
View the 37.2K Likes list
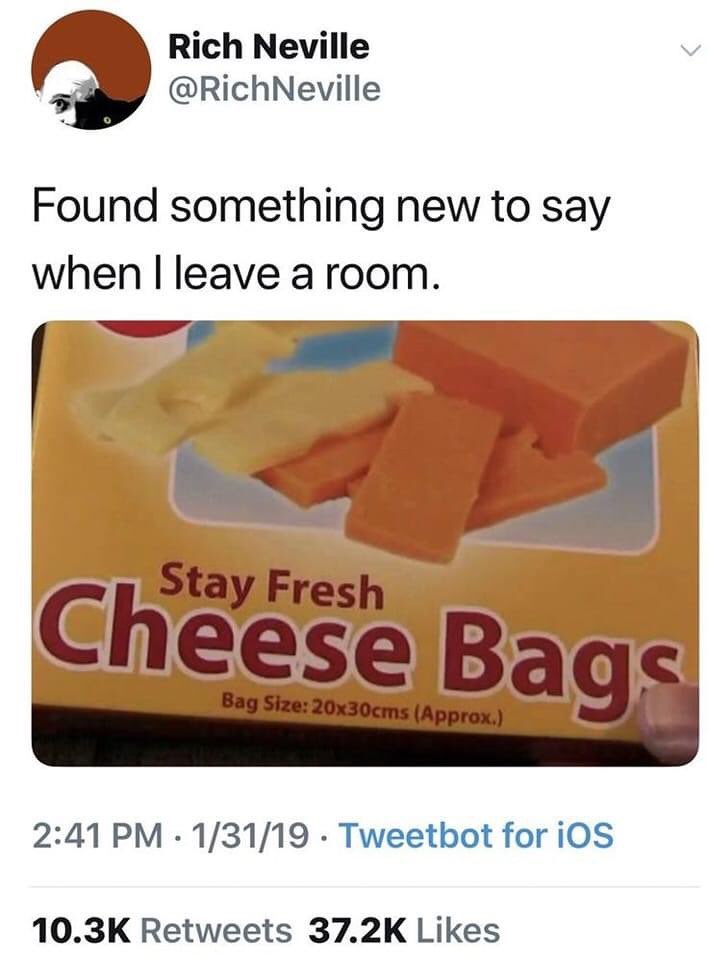pos(404,931)
